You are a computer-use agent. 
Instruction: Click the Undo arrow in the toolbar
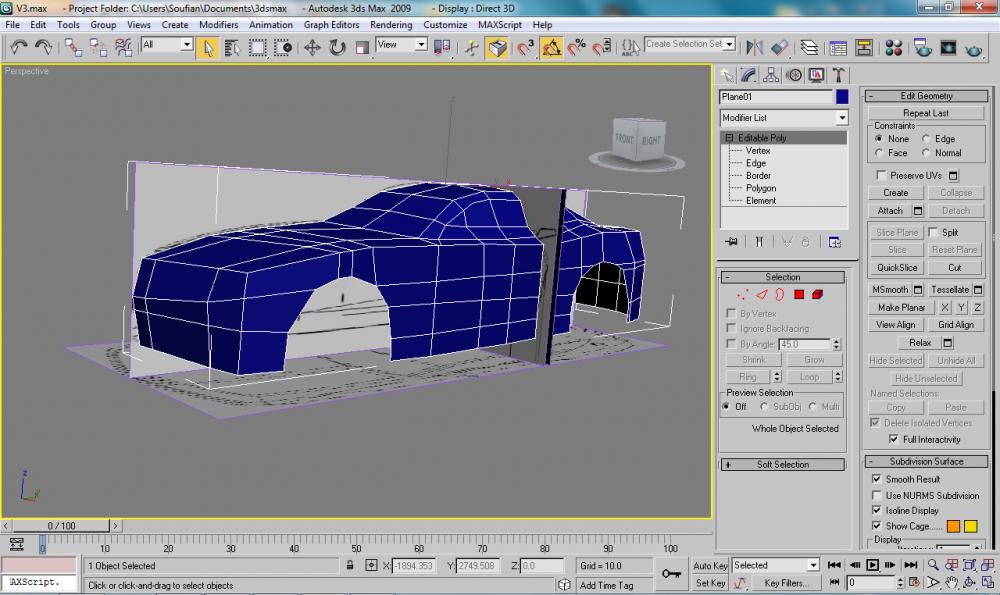coord(19,47)
